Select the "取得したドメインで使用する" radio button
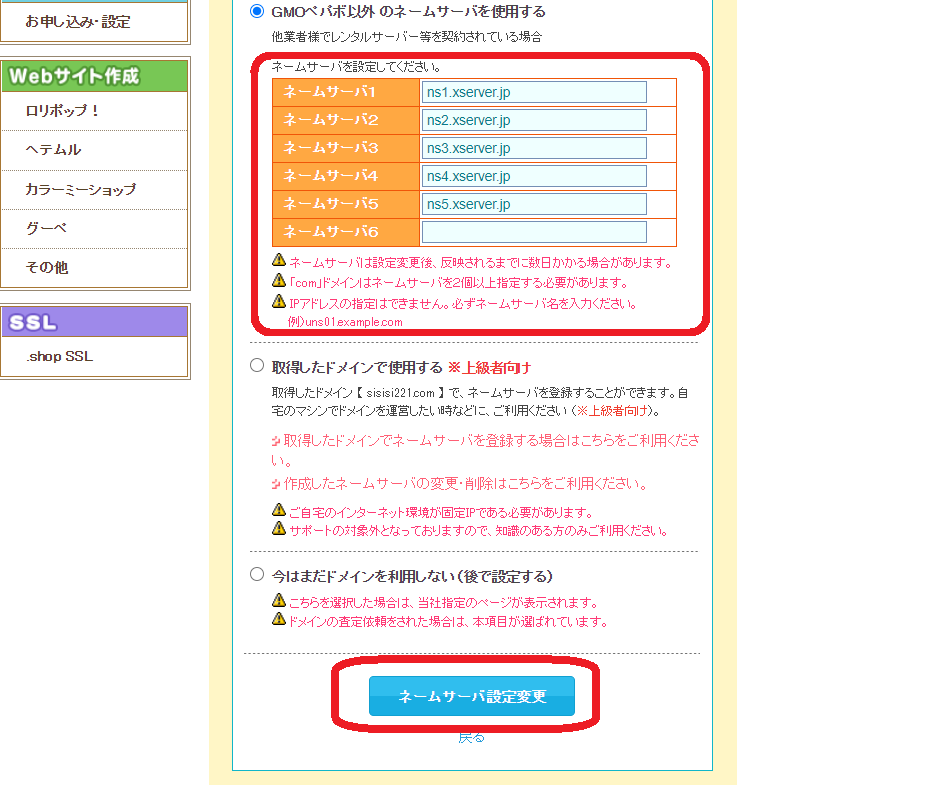This screenshot has height=785, width=945. click(x=258, y=366)
